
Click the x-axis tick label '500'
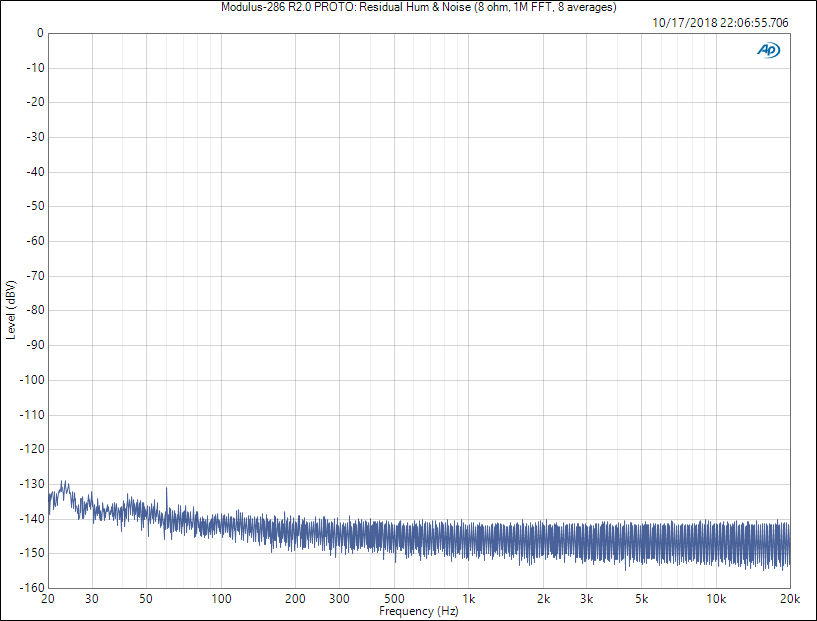pos(394,599)
